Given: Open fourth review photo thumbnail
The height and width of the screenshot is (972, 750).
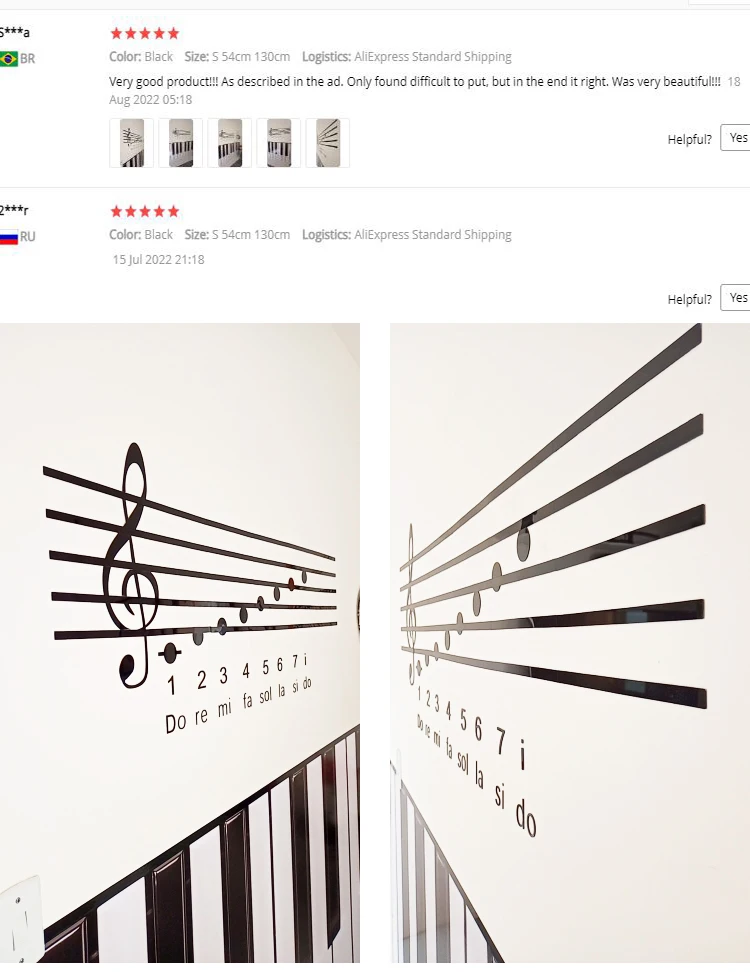Looking at the screenshot, I should (278, 143).
